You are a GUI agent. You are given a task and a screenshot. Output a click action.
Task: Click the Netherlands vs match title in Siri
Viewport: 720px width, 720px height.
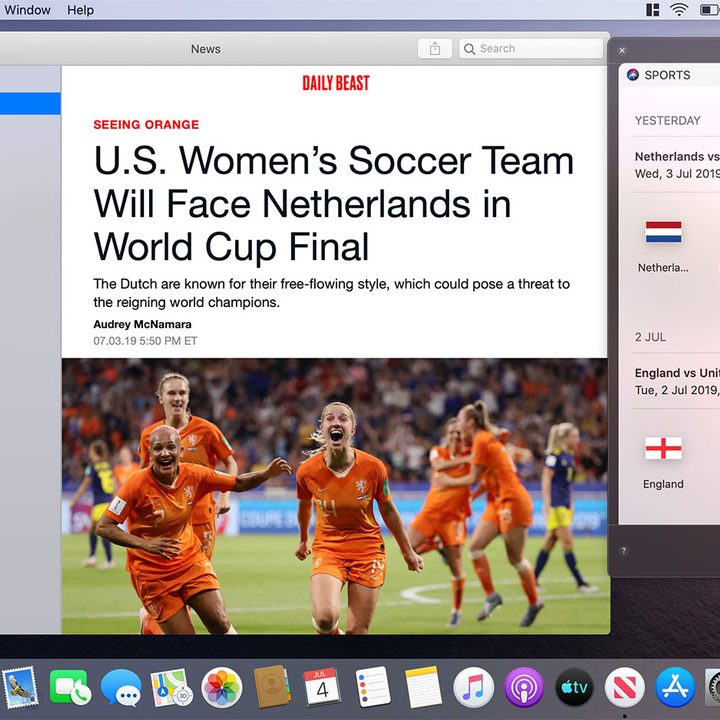point(677,157)
